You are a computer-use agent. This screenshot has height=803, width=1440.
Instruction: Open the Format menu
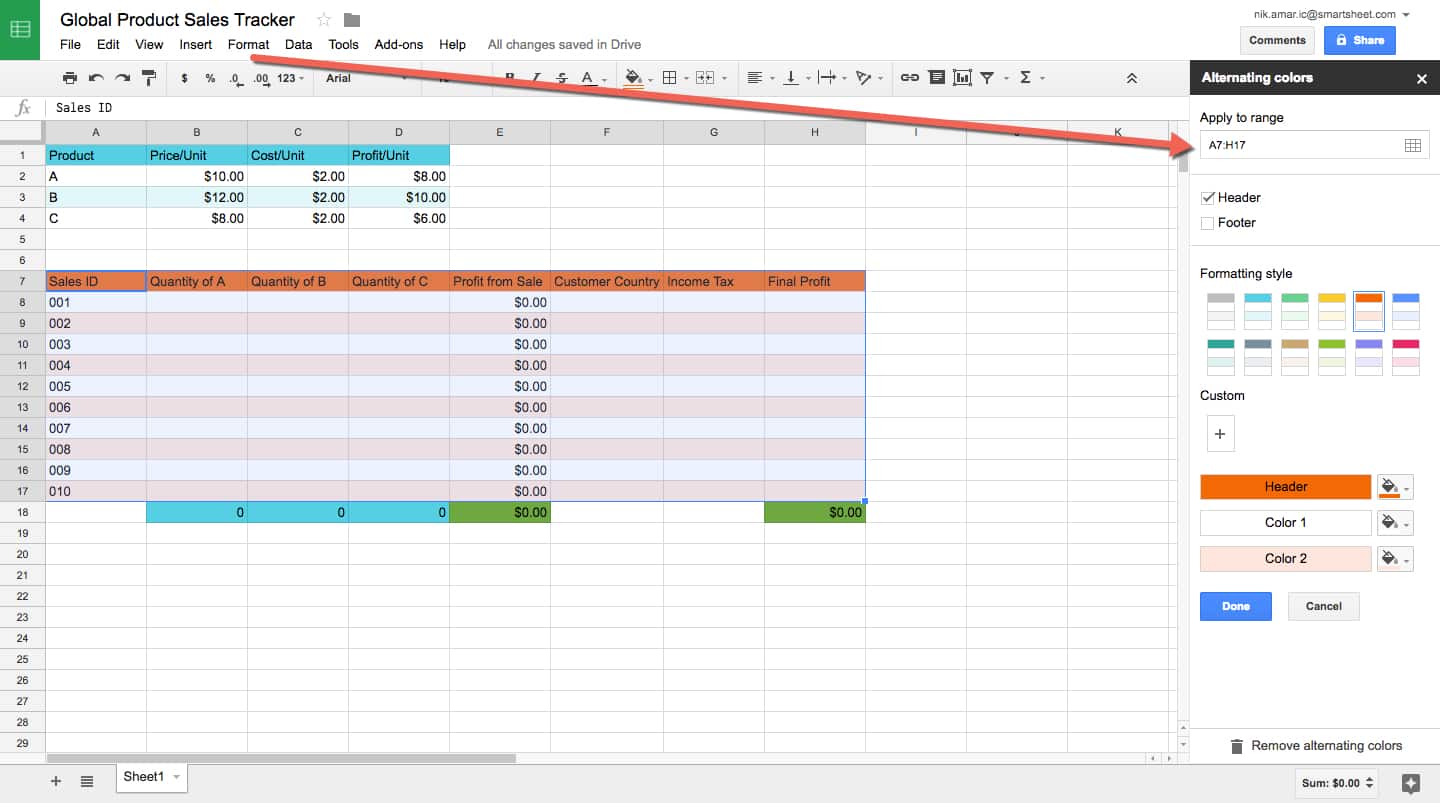[248, 44]
